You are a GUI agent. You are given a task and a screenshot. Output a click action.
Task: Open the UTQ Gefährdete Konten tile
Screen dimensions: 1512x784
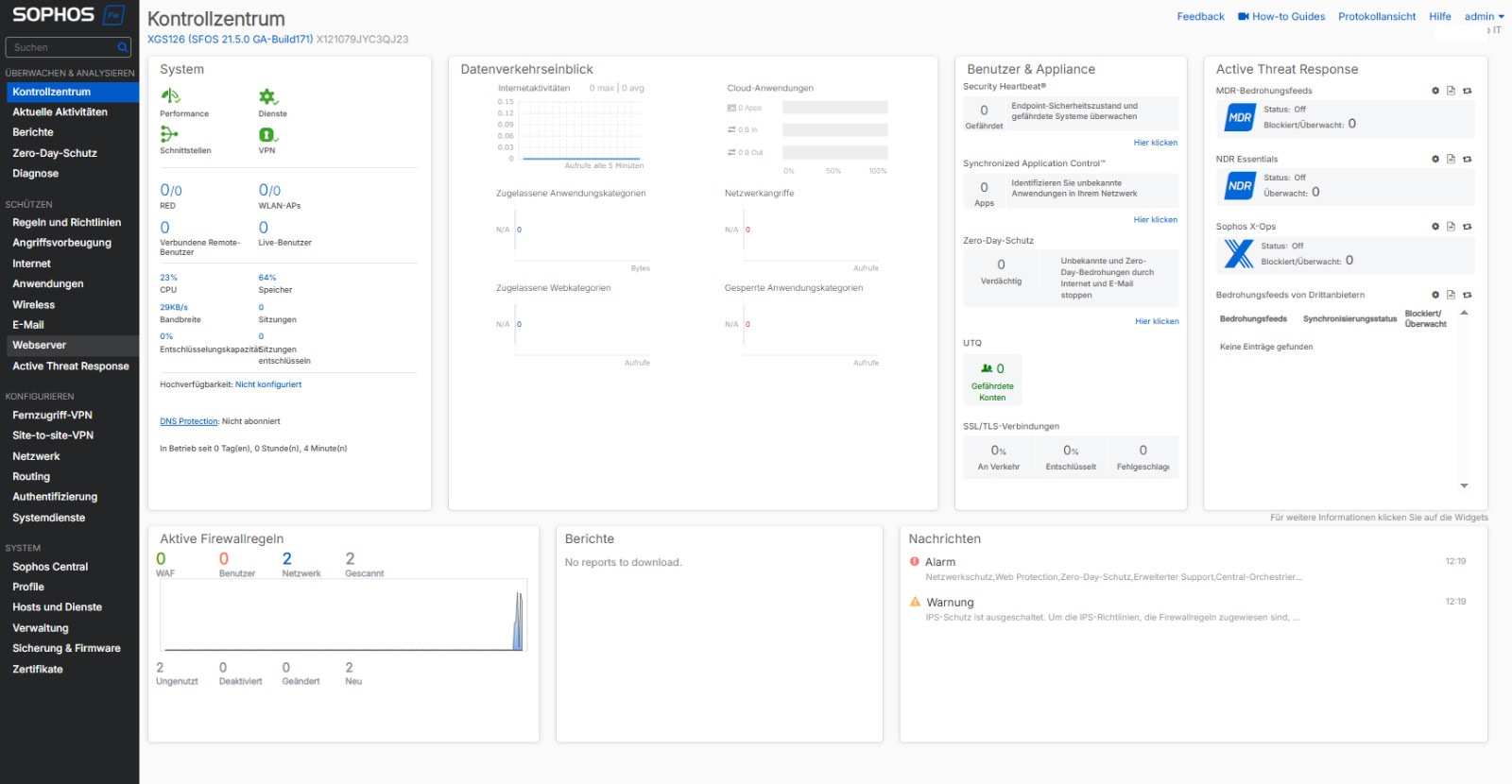pos(992,380)
